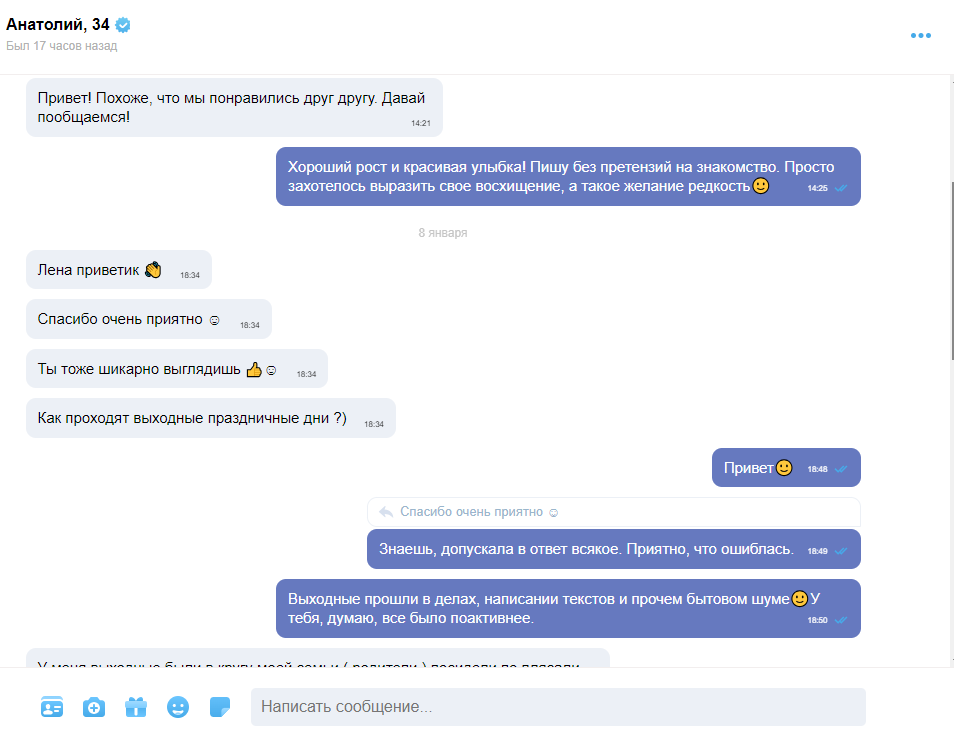This screenshot has height=744, width=954.
Task: Click the "8 января" date separator
Action: tap(442, 232)
